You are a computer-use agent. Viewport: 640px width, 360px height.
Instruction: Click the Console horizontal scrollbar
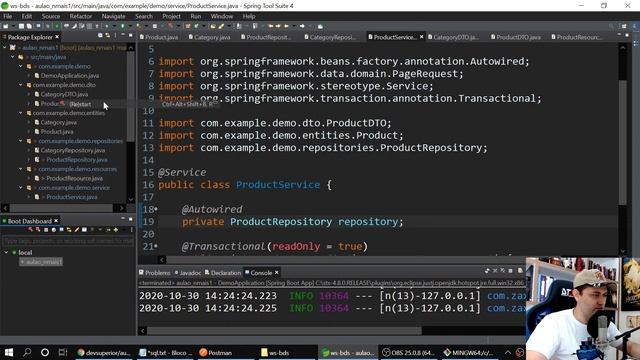284,331
